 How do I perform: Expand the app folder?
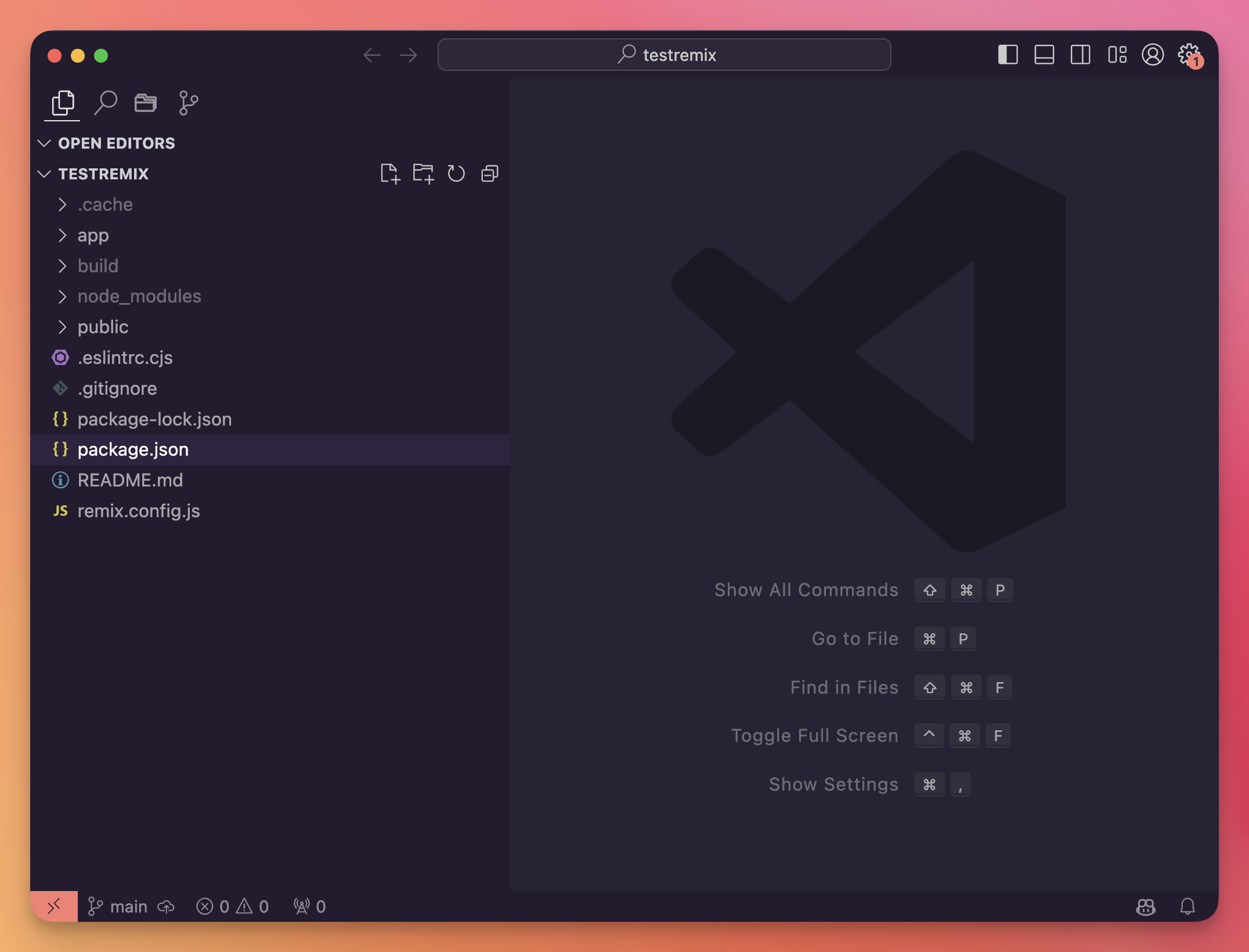pos(93,235)
